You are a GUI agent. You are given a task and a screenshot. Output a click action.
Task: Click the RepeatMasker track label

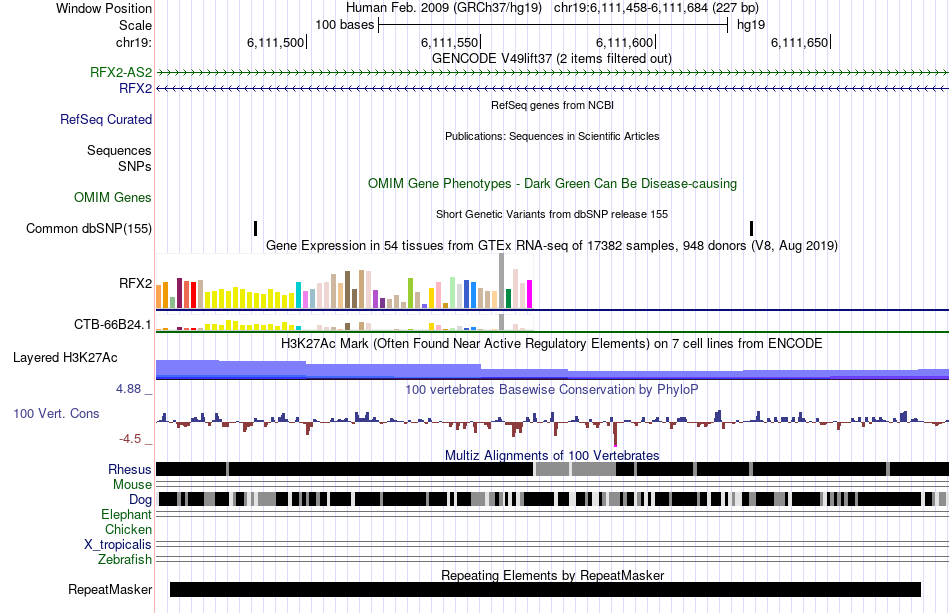110,589
